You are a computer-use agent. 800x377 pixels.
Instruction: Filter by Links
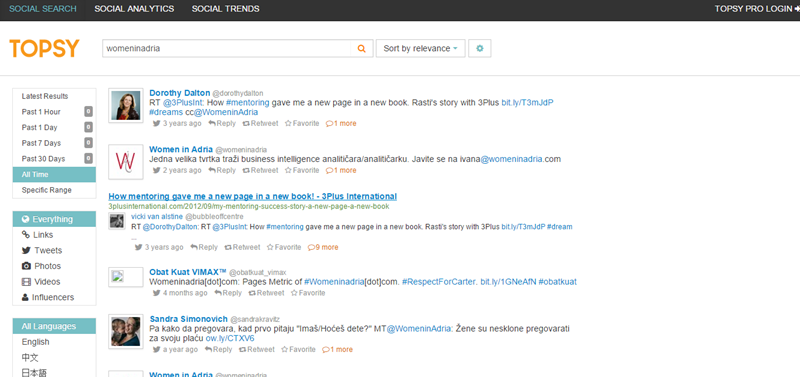click(x=54, y=235)
